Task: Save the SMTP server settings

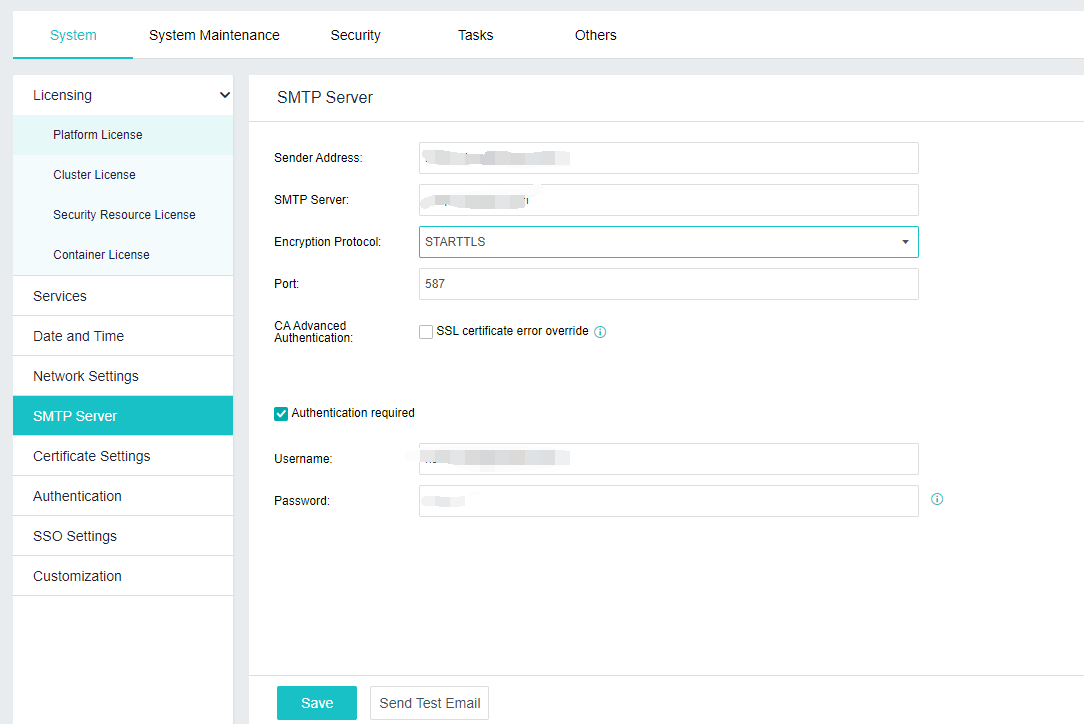Action: 316,703
